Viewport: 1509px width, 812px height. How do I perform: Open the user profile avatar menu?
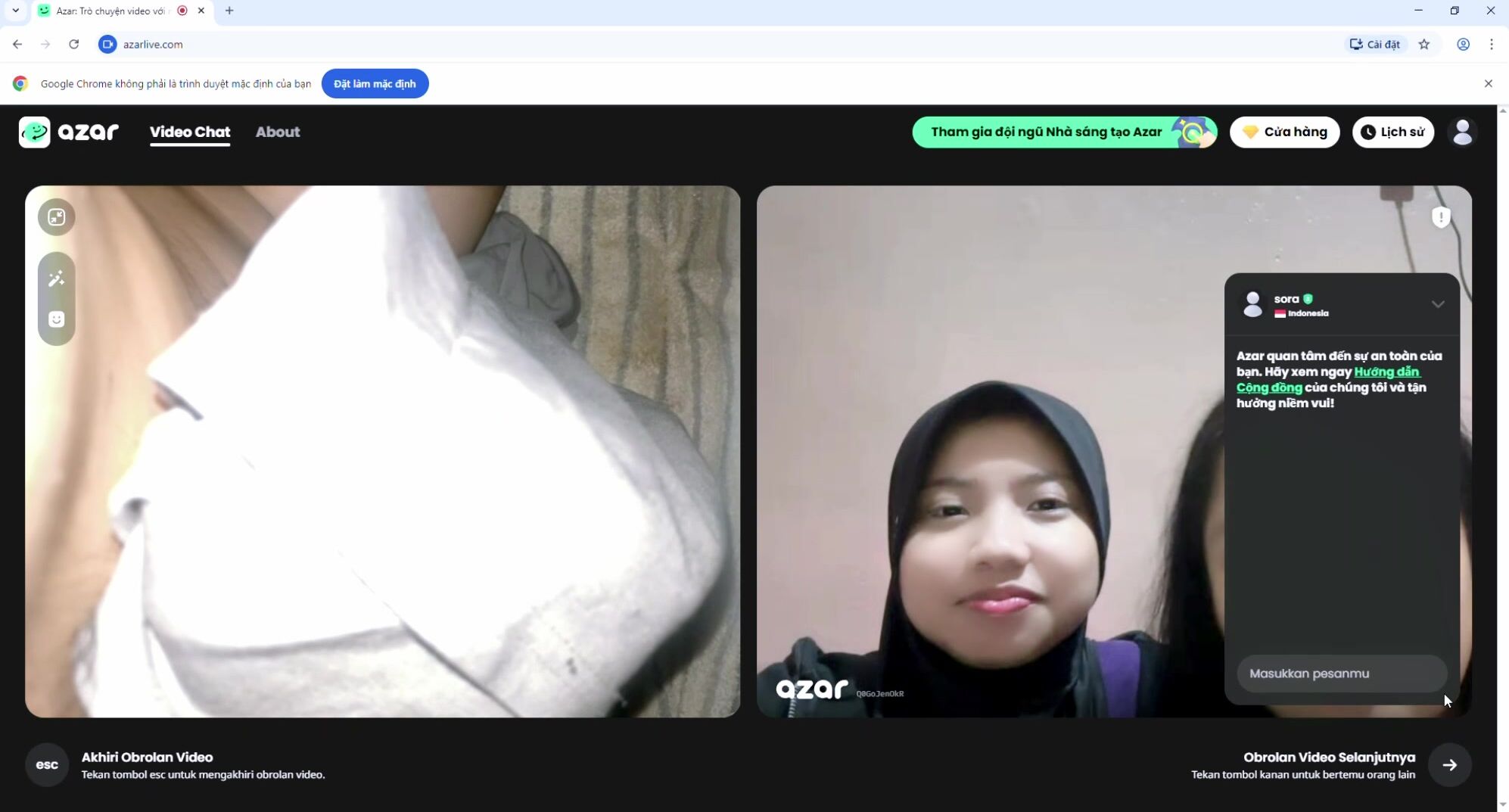(x=1463, y=132)
